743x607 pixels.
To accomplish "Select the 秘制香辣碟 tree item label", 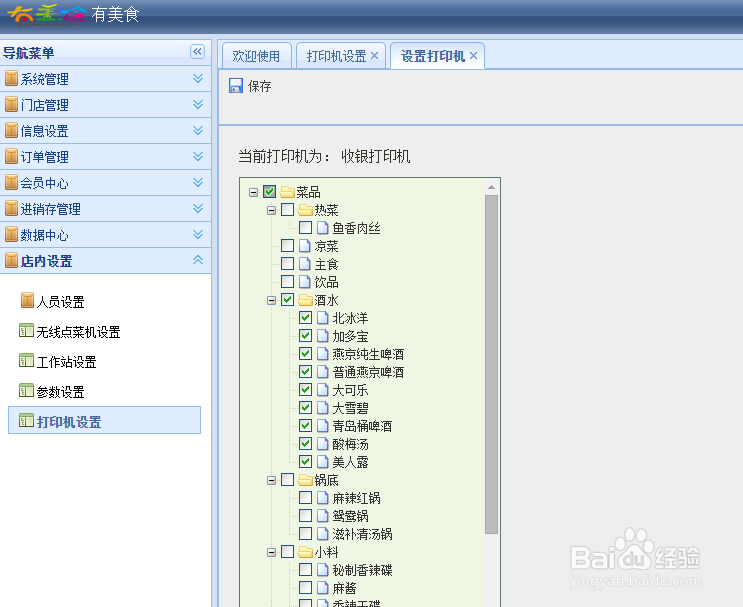I will pos(362,570).
